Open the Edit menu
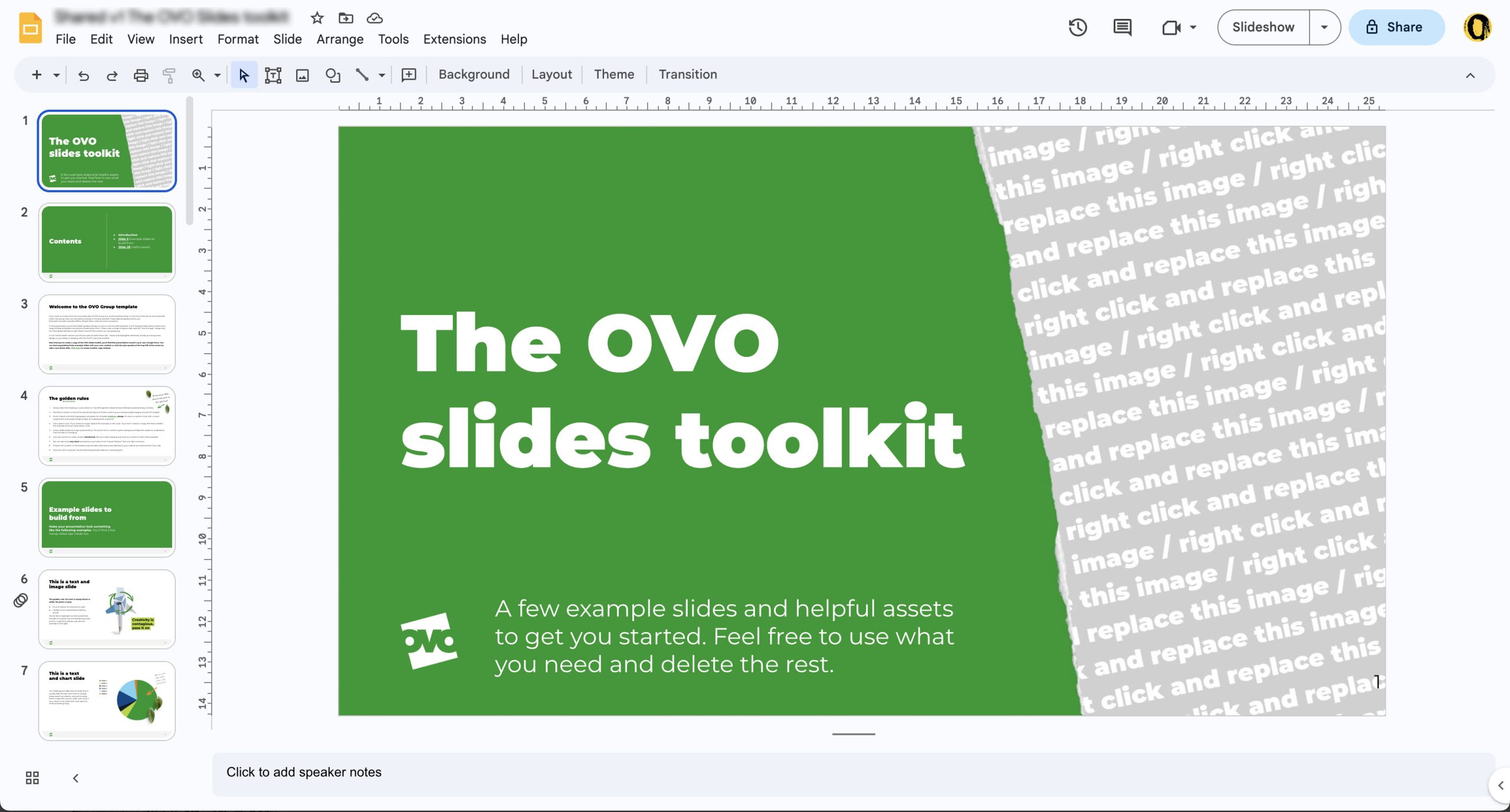 (x=101, y=39)
